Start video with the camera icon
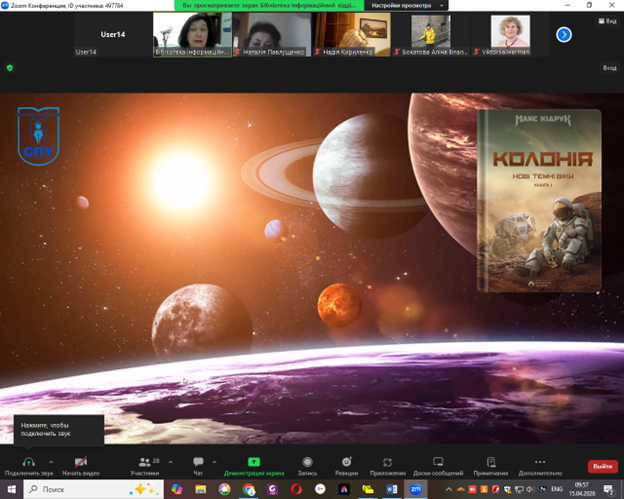This screenshot has height=499, width=624. (80, 461)
